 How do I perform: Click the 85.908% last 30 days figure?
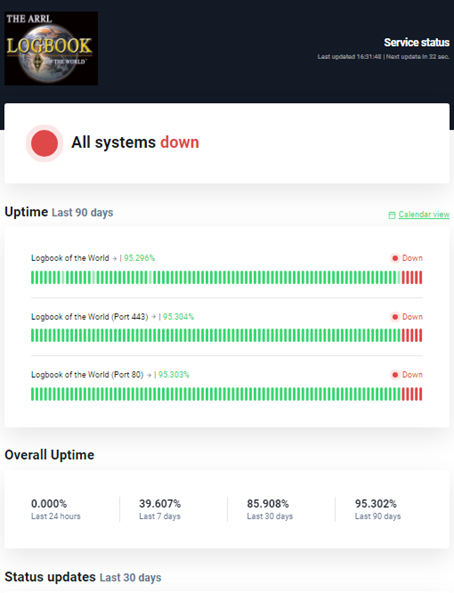[268, 504]
